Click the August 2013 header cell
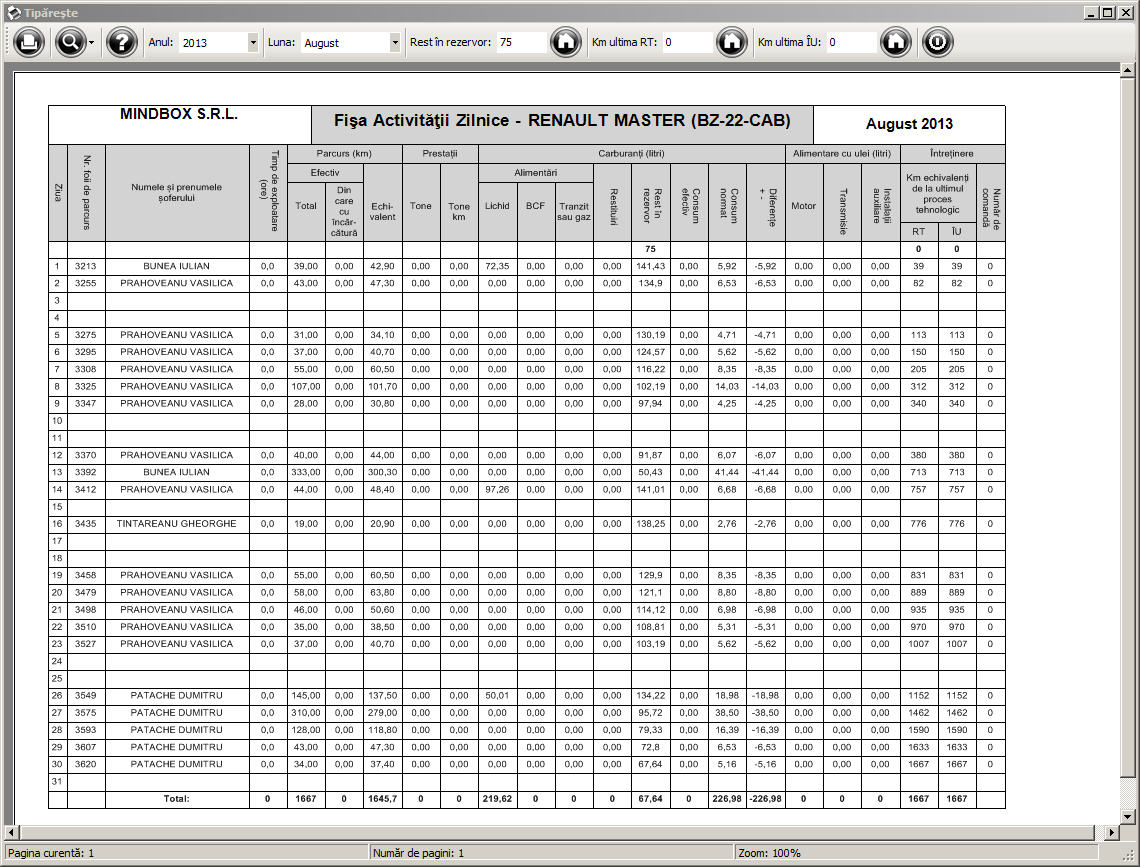The width and height of the screenshot is (1140, 867). [x=909, y=124]
